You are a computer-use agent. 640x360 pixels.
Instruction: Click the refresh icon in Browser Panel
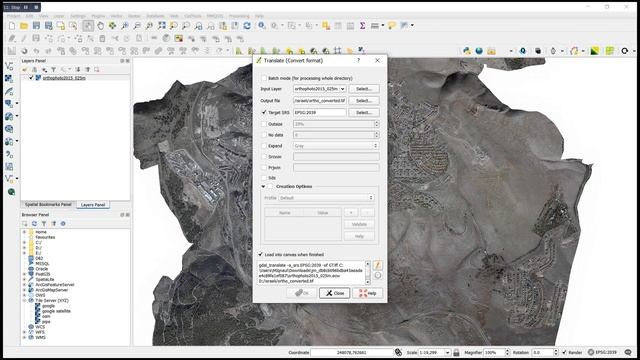[34, 224]
